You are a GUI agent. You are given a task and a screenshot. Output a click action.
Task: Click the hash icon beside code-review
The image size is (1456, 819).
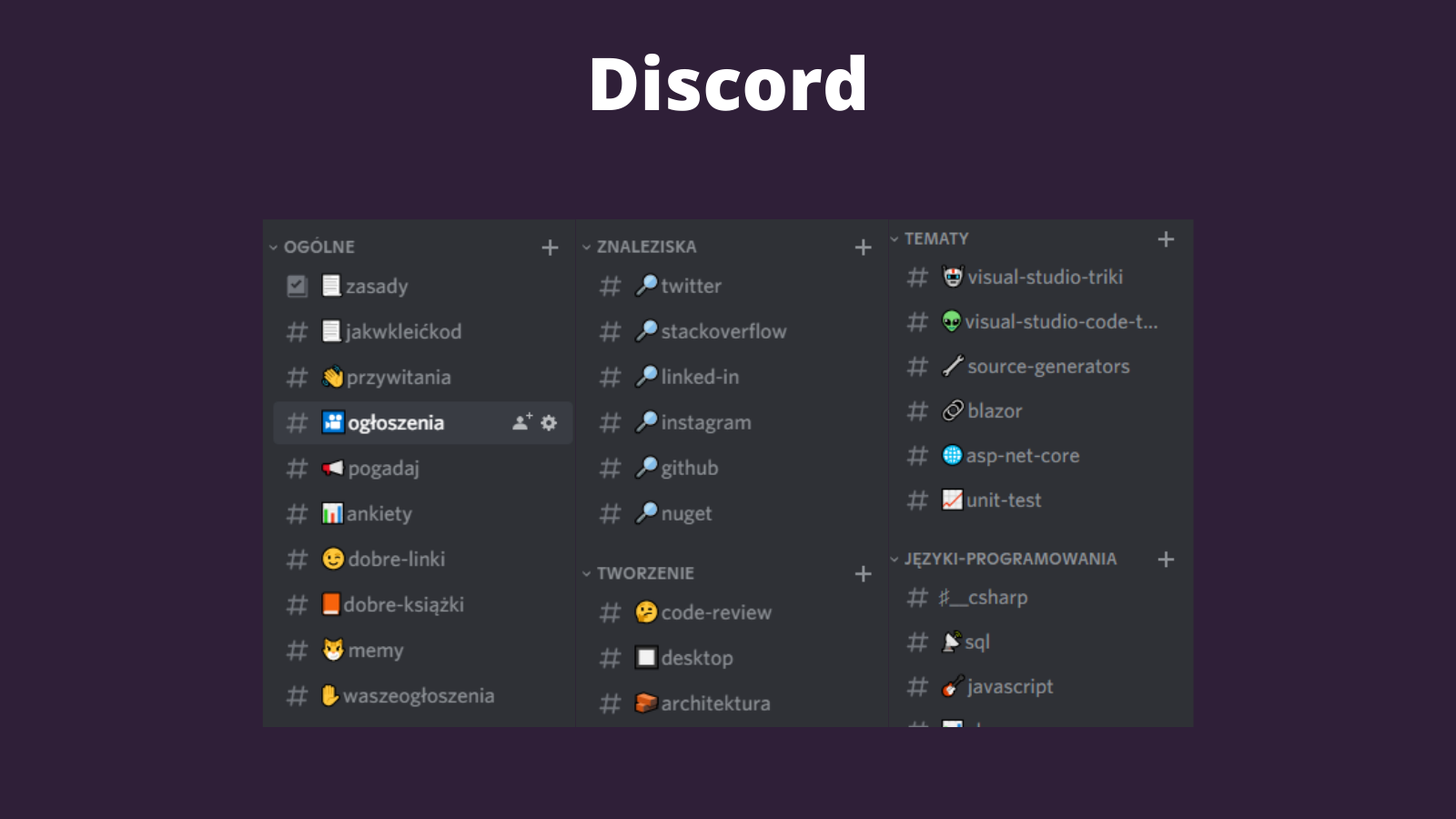pos(610,612)
